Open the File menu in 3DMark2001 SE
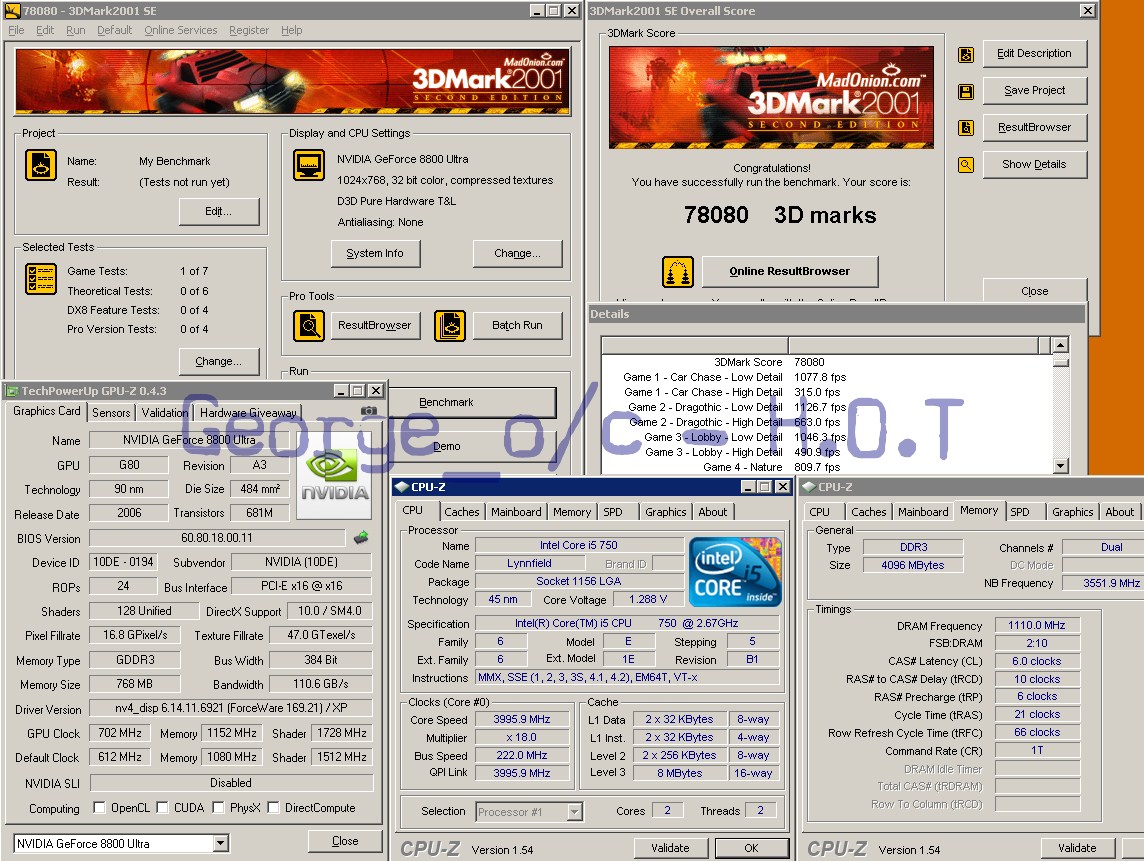This screenshot has height=861, width=1144. pyautogui.click(x=16, y=30)
